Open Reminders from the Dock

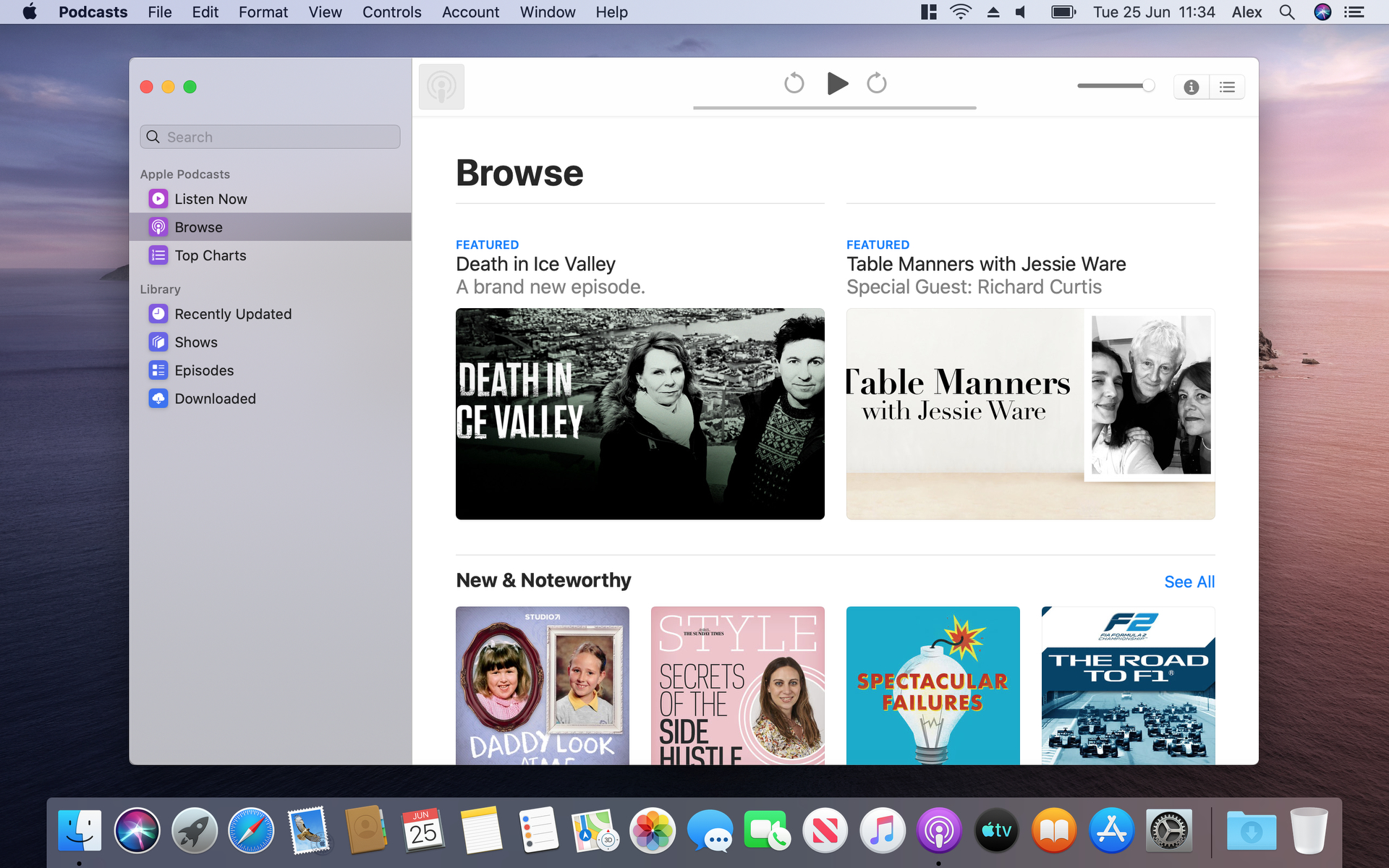(538, 830)
